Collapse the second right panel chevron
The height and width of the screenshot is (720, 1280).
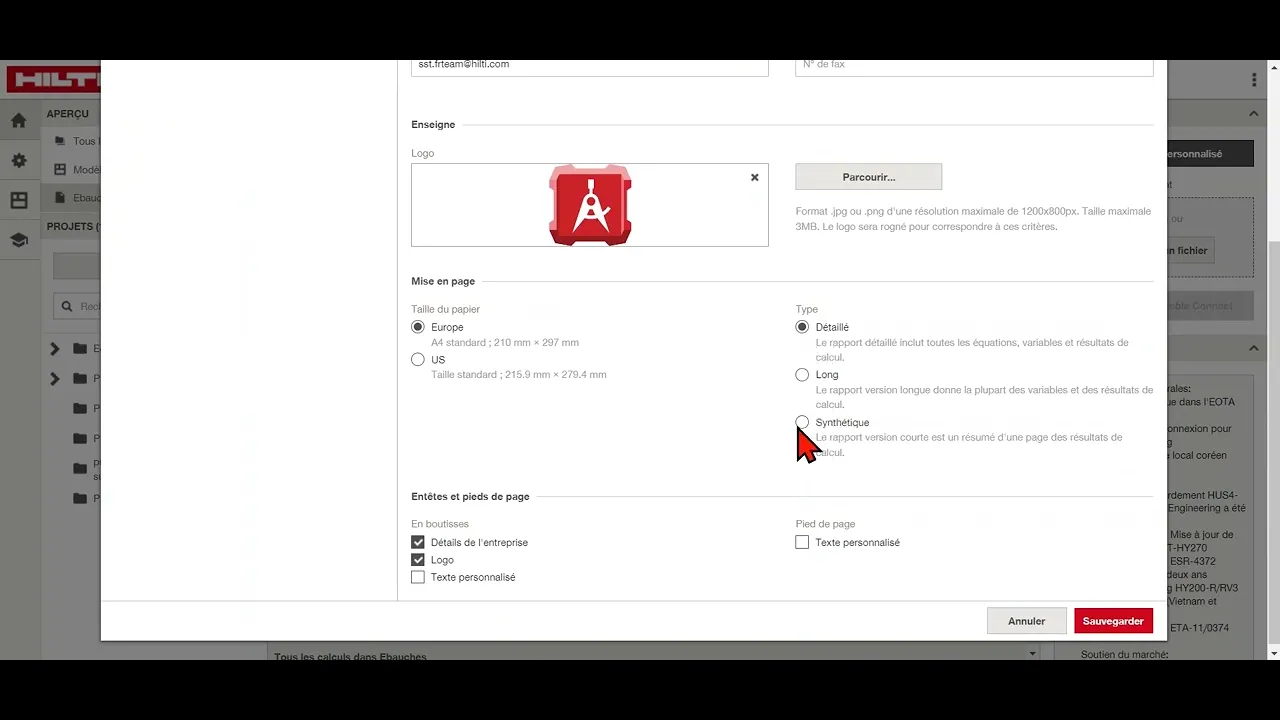tap(1253, 348)
